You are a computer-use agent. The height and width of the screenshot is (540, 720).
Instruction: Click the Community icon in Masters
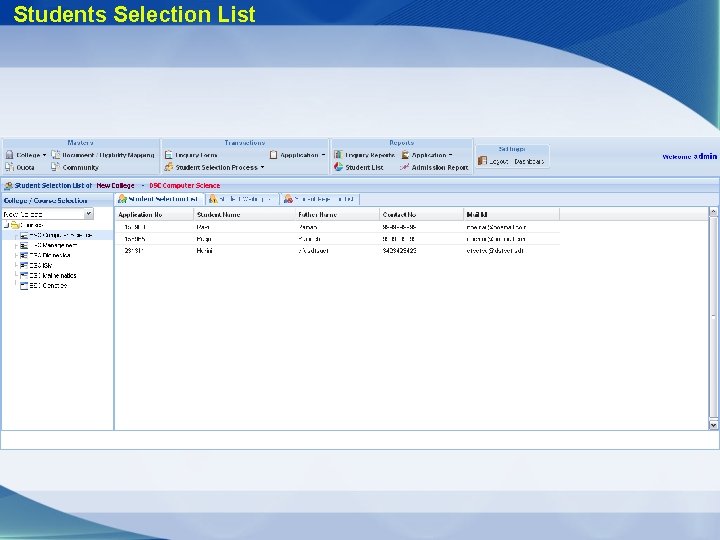[x=55, y=167]
